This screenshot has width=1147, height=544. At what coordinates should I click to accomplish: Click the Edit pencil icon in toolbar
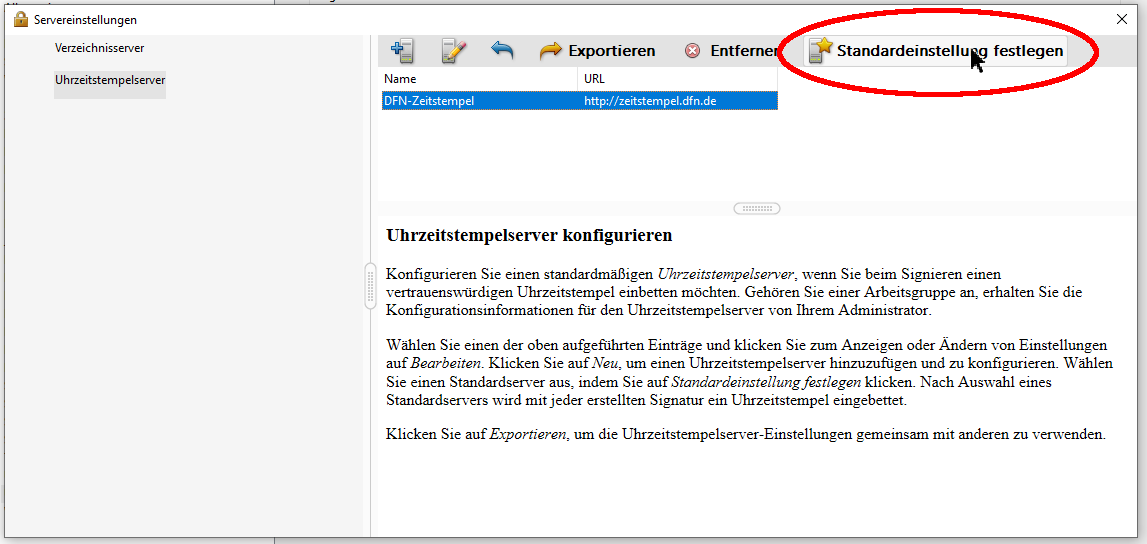tap(454, 50)
